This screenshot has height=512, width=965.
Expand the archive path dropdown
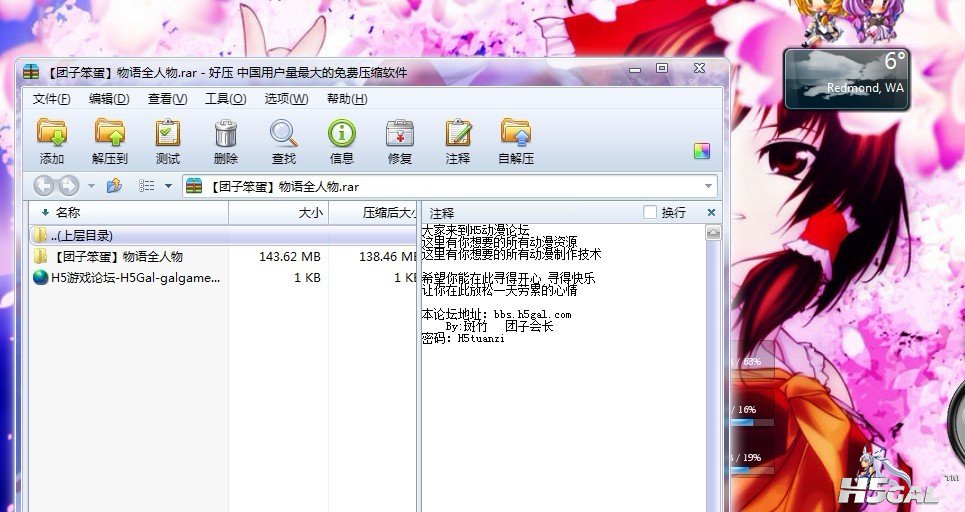pos(708,186)
